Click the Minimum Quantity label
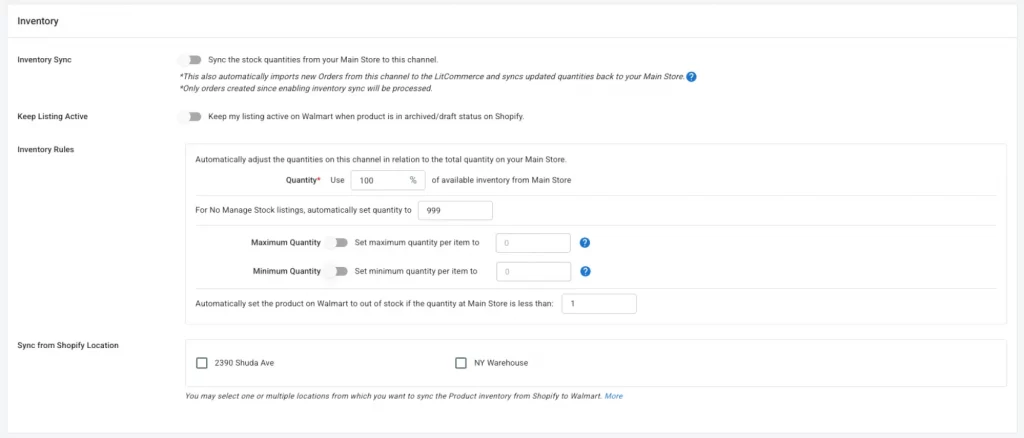This screenshot has width=1024, height=438. tap(287, 271)
